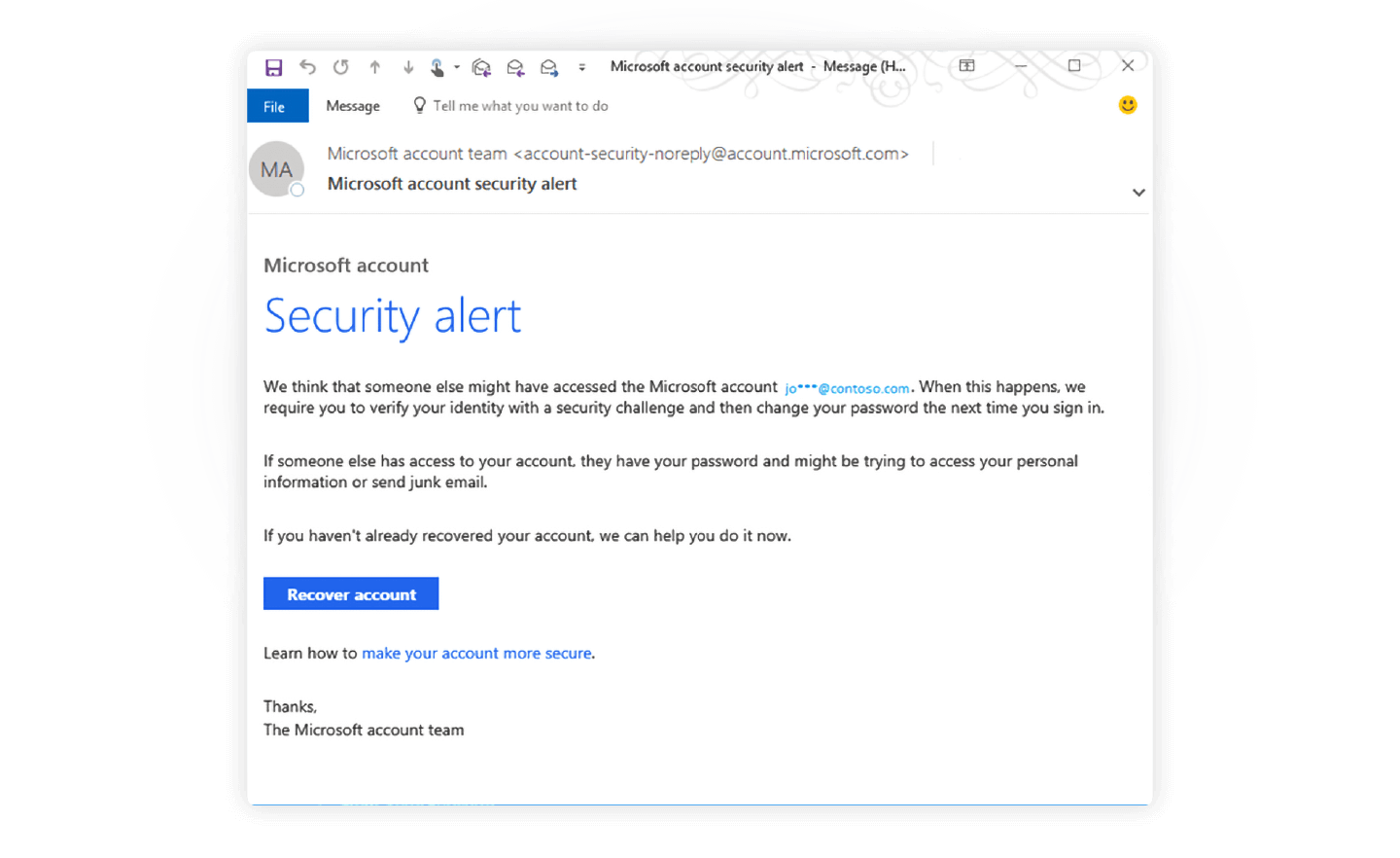
Task: Click the sender presence status indicator circle
Action: (296, 191)
